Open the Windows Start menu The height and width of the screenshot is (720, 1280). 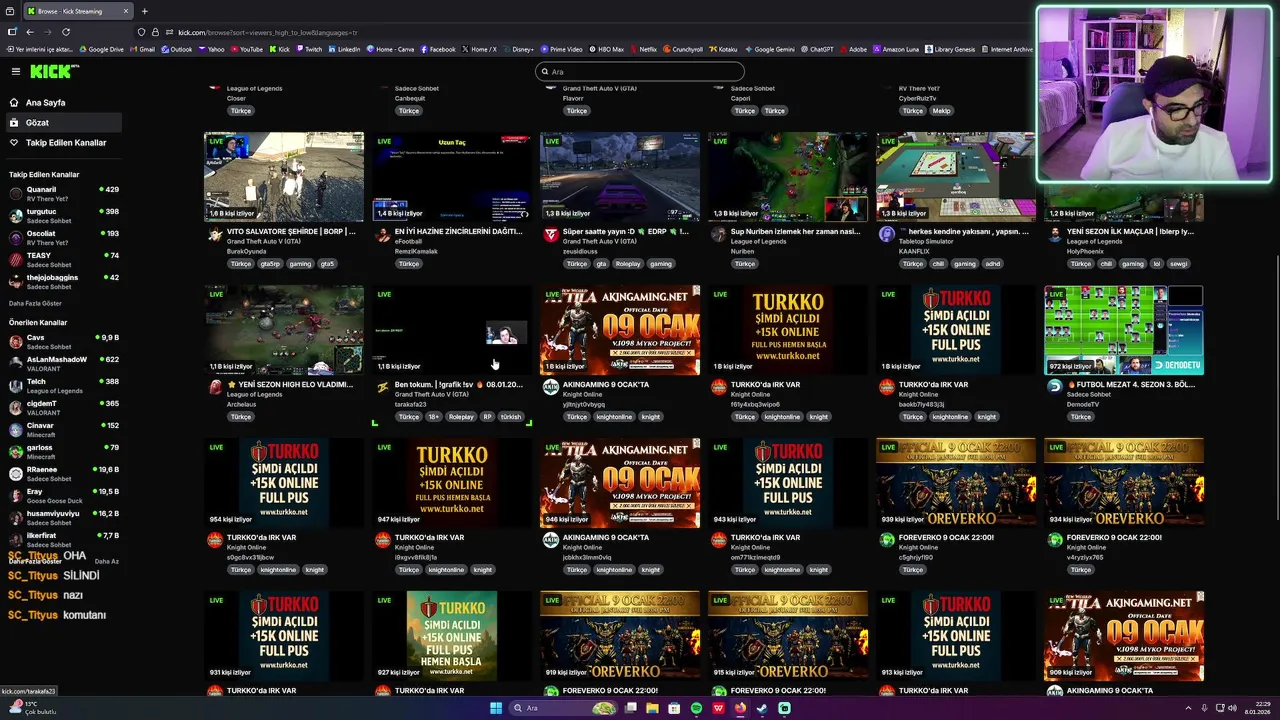point(496,708)
